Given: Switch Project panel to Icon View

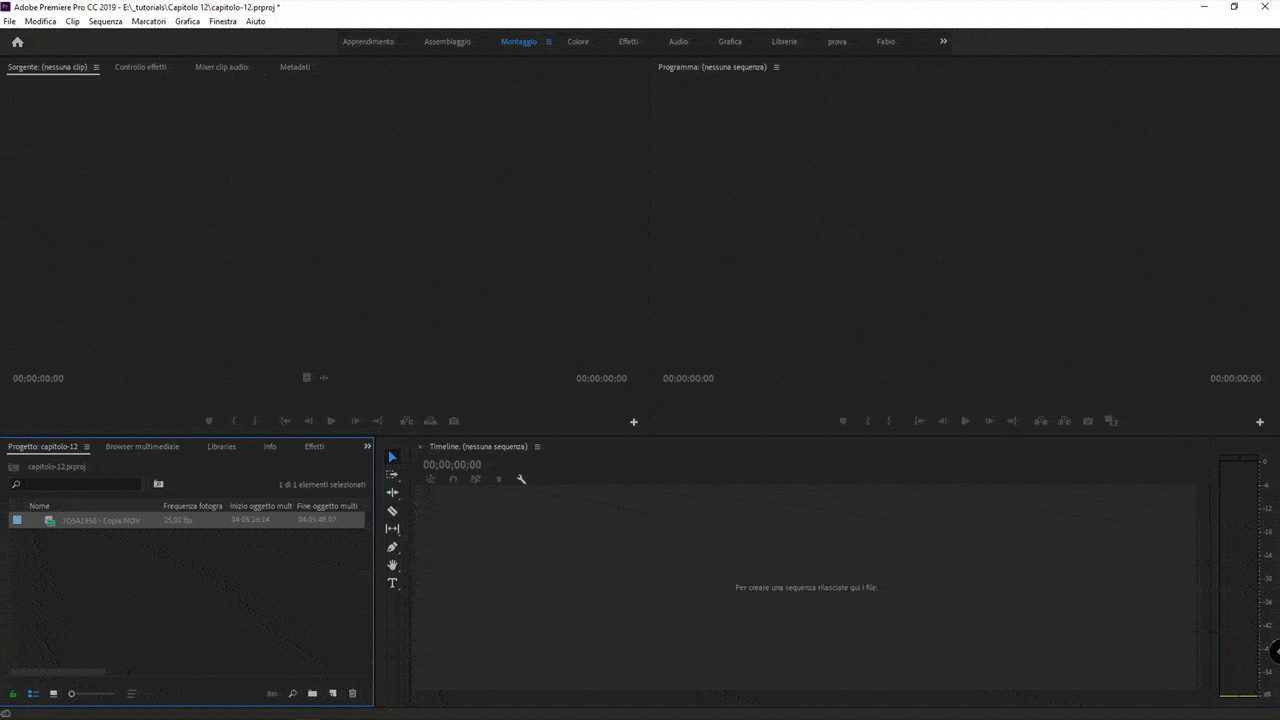Looking at the screenshot, I should click(53, 693).
